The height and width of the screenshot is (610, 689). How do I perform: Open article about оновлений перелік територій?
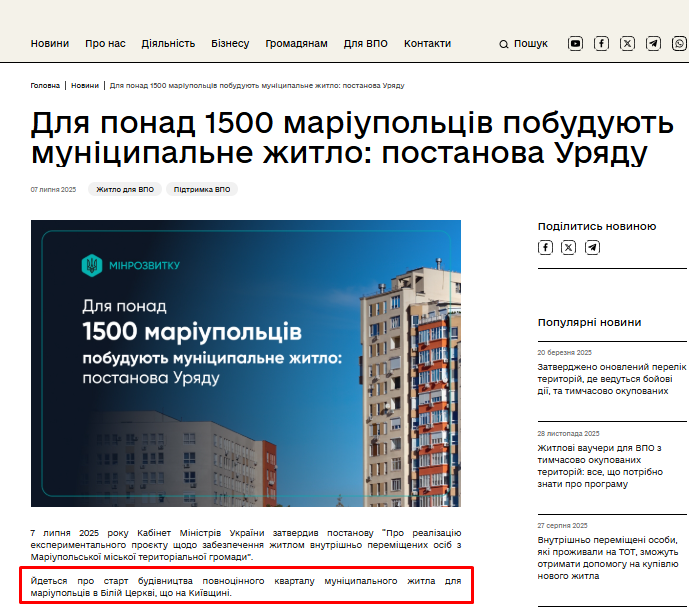click(x=612, y=379)
